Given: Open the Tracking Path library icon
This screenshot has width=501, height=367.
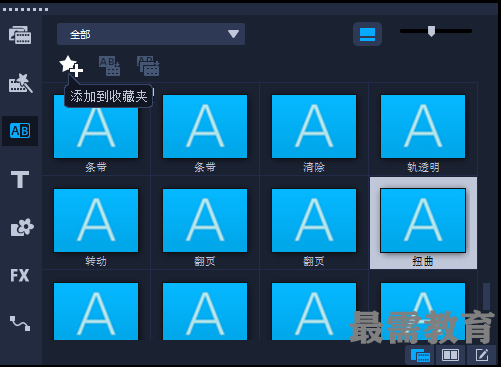Looking at the screenshot, I should click(x=20, y=323).
